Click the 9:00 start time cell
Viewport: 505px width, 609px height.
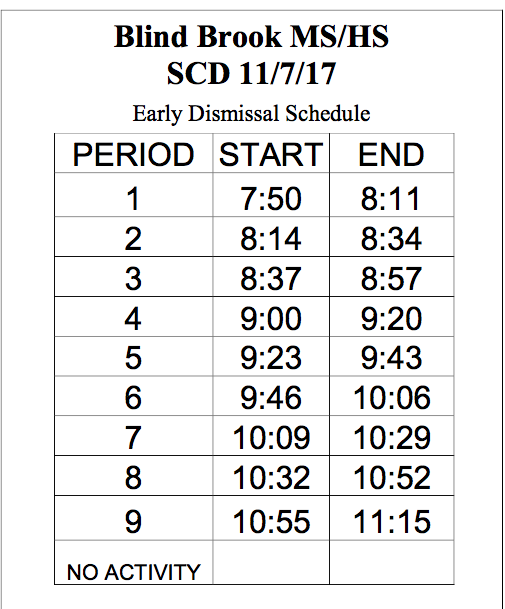tap(271, 318)
